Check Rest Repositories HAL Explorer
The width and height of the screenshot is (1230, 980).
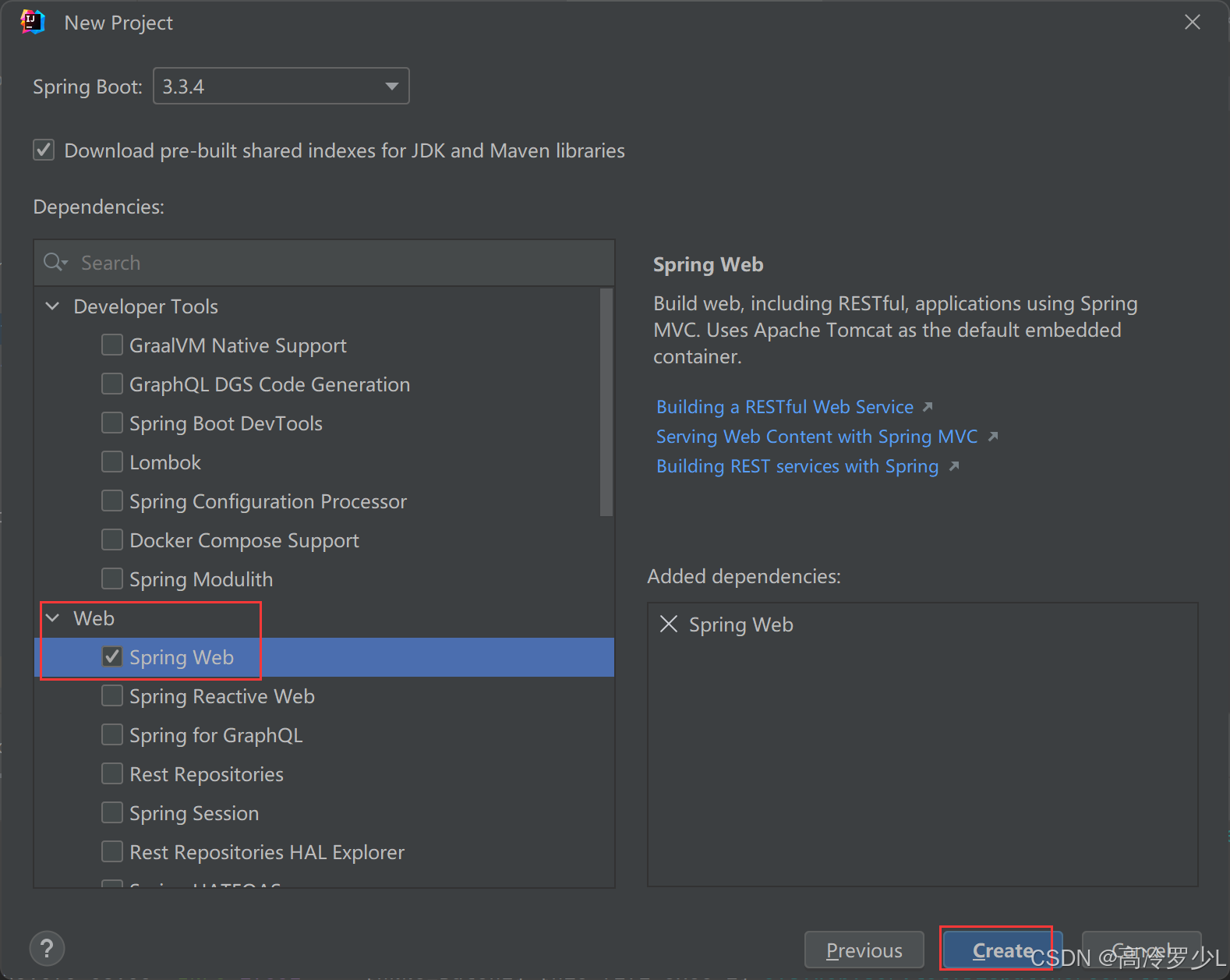tap(112, 851)
